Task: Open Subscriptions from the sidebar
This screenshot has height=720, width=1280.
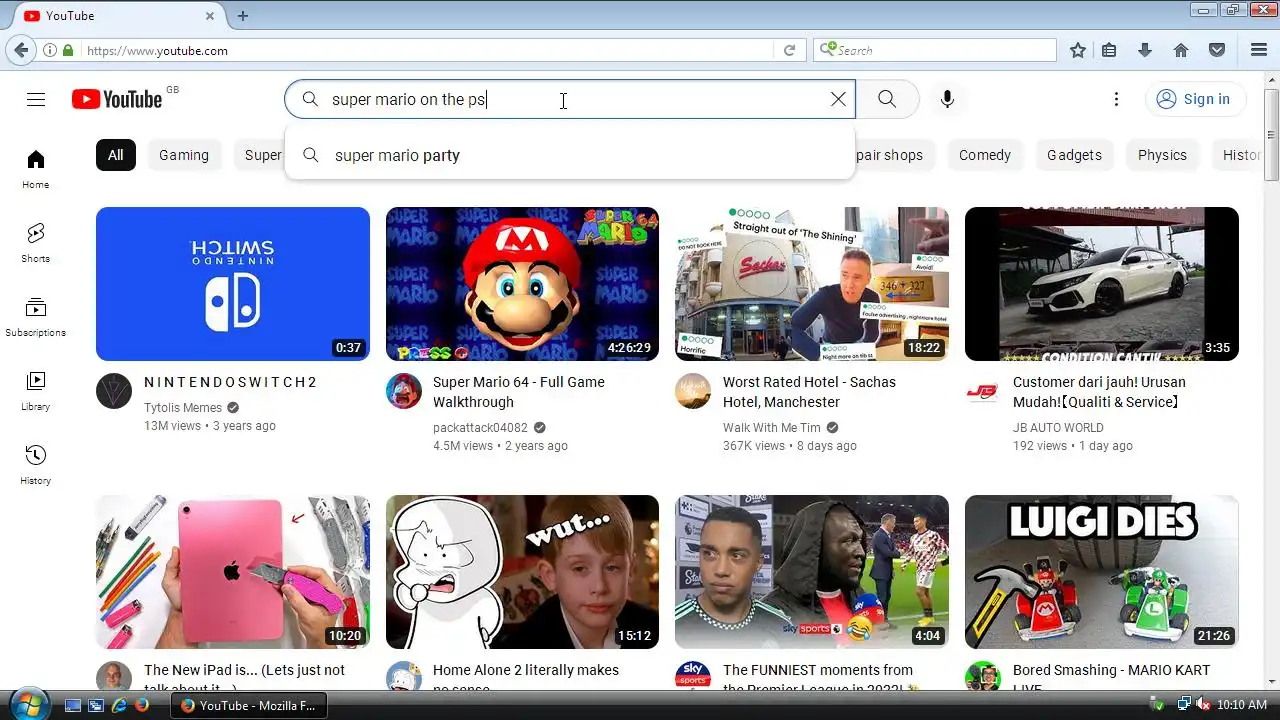Action: pos(36,317)
